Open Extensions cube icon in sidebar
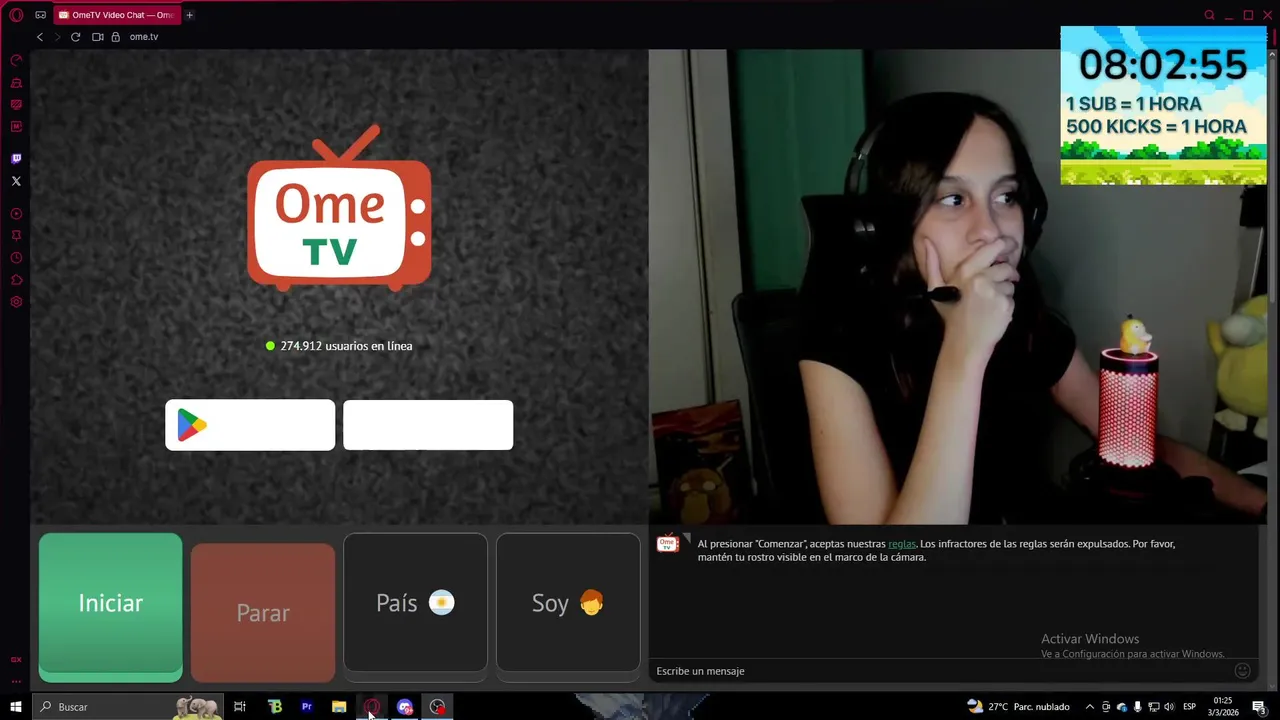This screenshot has width=1280, height=720. [x=16, y=280]
